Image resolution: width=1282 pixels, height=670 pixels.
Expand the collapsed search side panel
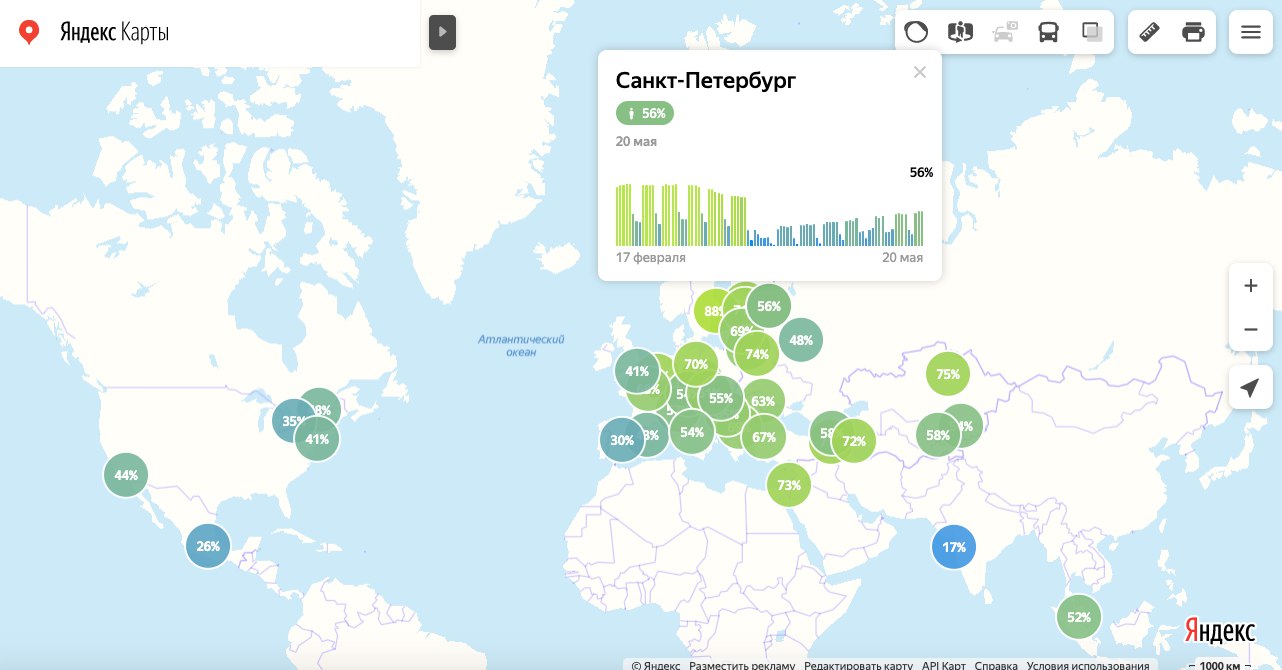click(442, 32)
